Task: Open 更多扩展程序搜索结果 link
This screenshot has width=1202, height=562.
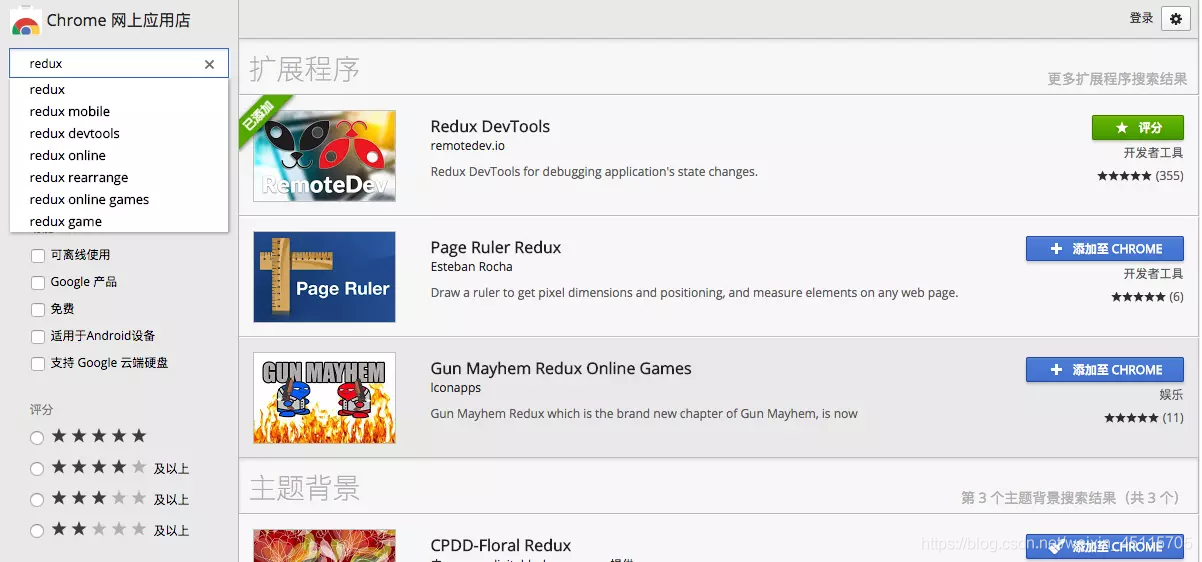Action: tap(1117, 79)
